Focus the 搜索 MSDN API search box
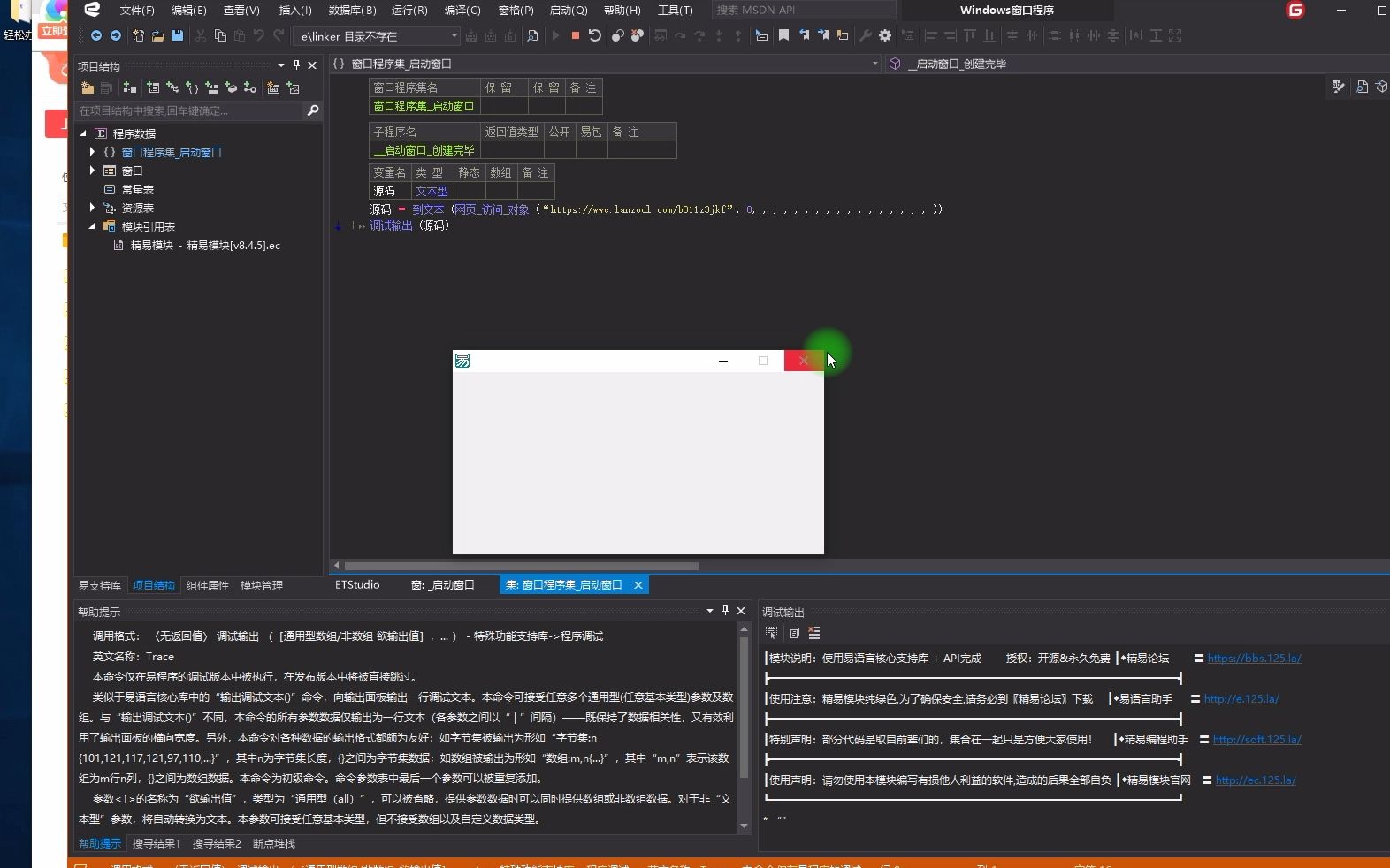Image resolution: width=1390 pixels, height=868 pixels. [803, 11]
